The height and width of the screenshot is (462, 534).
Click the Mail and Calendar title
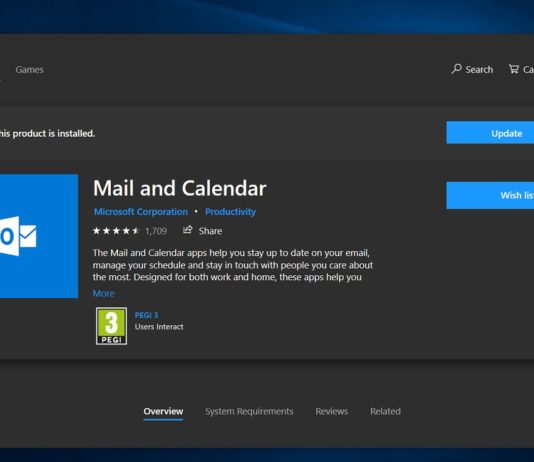point(179,188)
